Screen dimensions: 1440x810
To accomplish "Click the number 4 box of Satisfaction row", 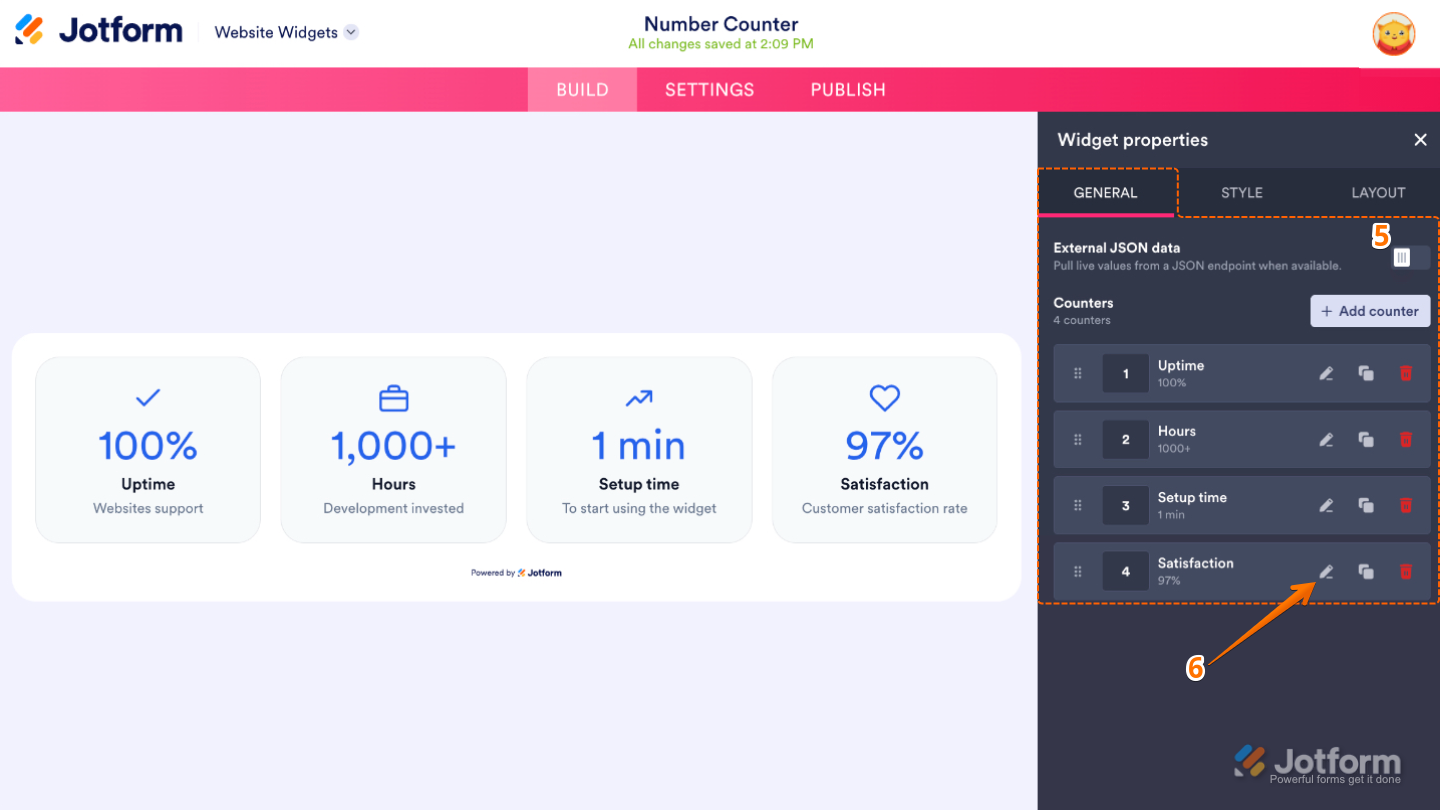I will [1125, 572].
